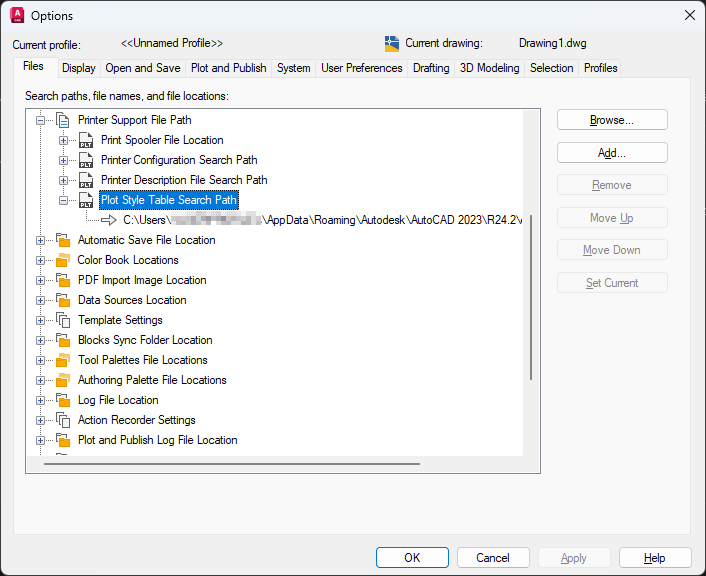Expand Tool Palettes File Locations
This screenshot has height=576, width=706.
click(x=41, y=360)
